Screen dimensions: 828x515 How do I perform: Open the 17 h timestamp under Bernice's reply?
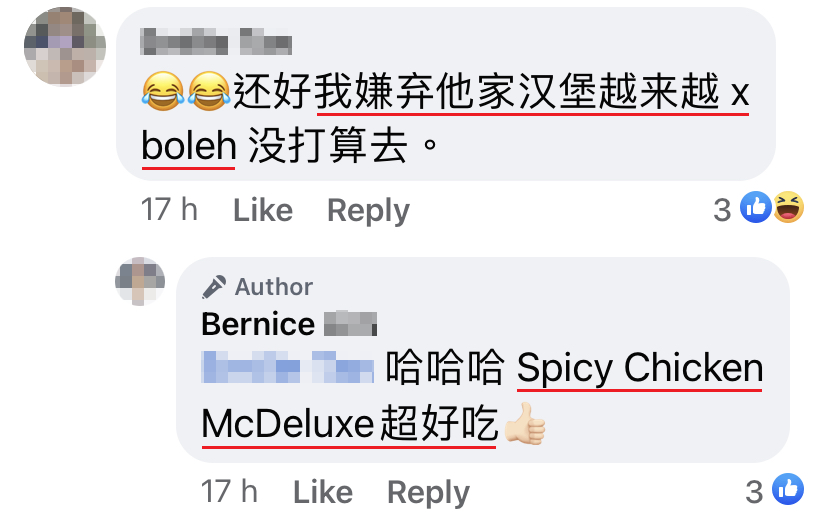click(229, 492)
